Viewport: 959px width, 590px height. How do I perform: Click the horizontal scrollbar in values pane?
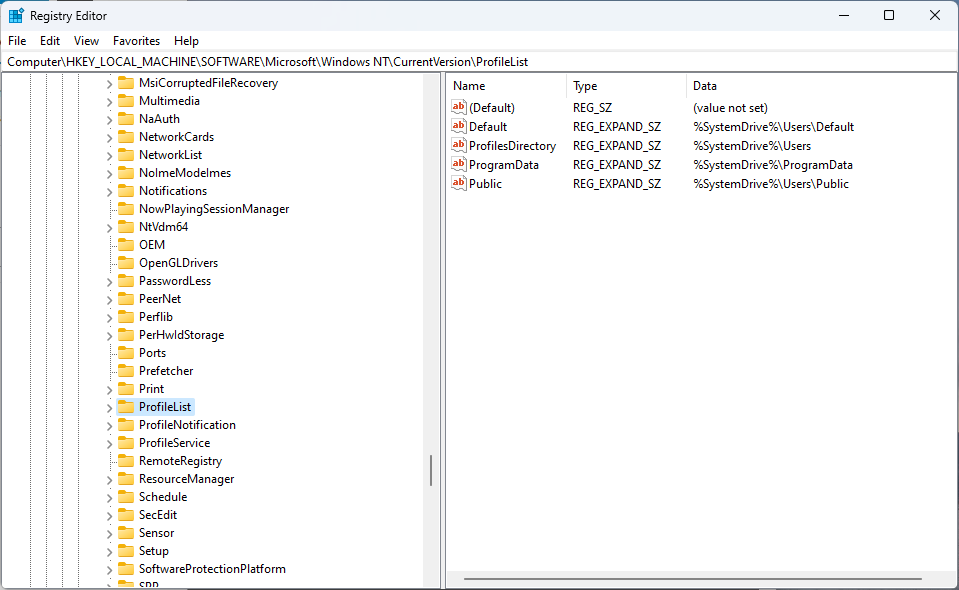[692, 578]
